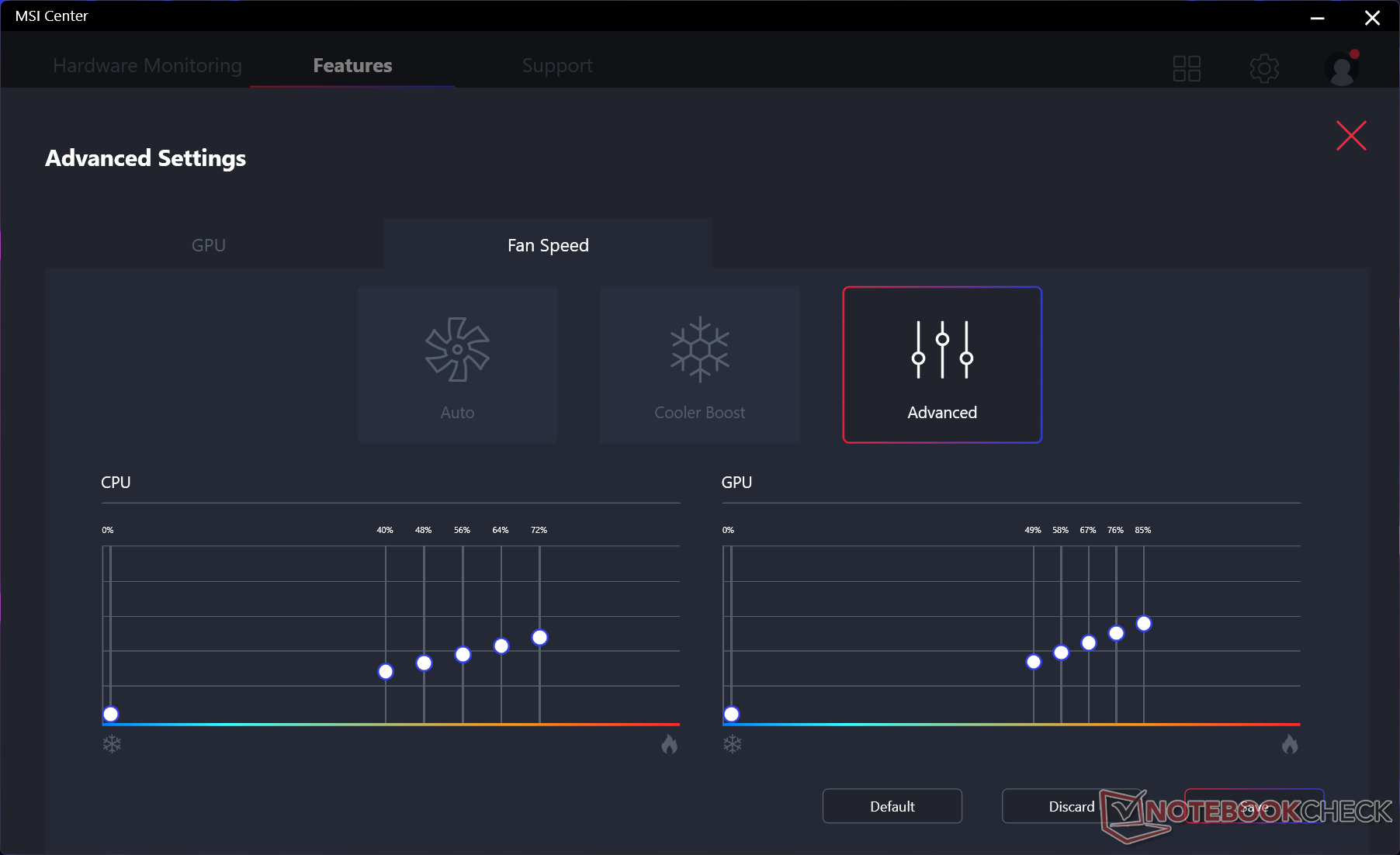Select the Auto fan mode
The width and height of the screenshot is (1400, 855).
point(457,365)
